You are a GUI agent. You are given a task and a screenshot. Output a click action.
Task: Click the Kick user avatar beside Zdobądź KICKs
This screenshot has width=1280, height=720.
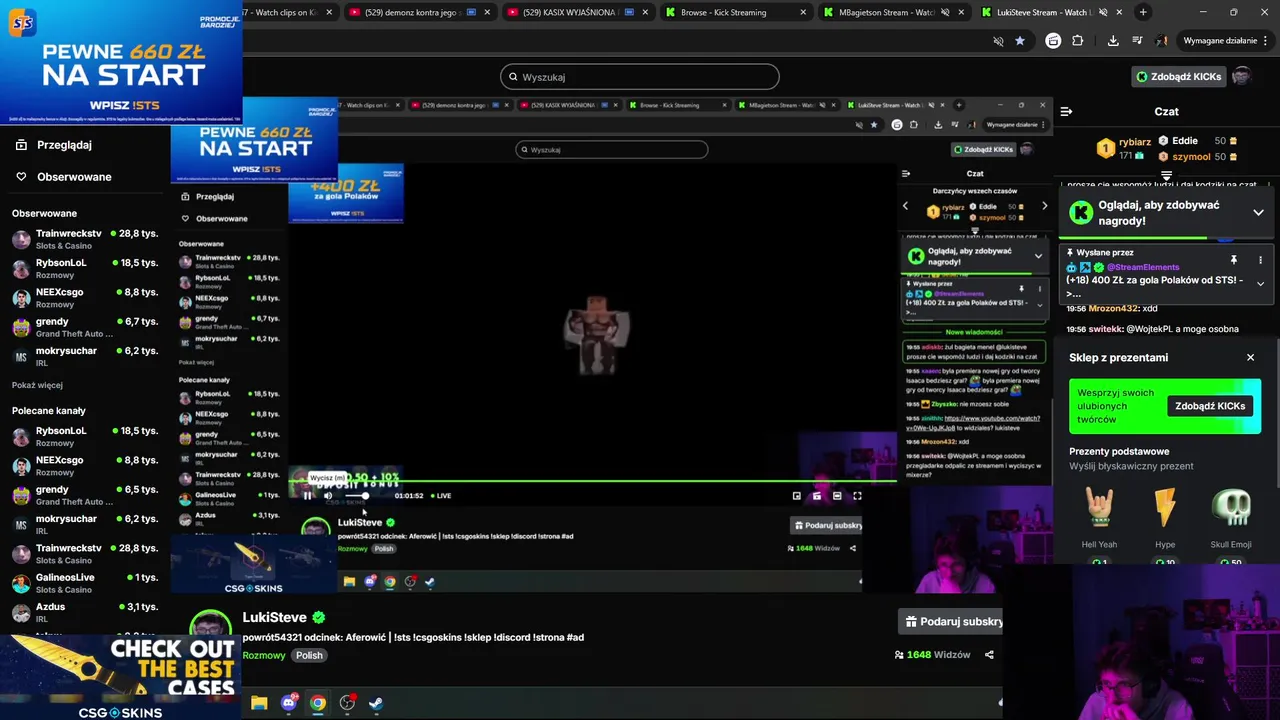(1241, 76)
